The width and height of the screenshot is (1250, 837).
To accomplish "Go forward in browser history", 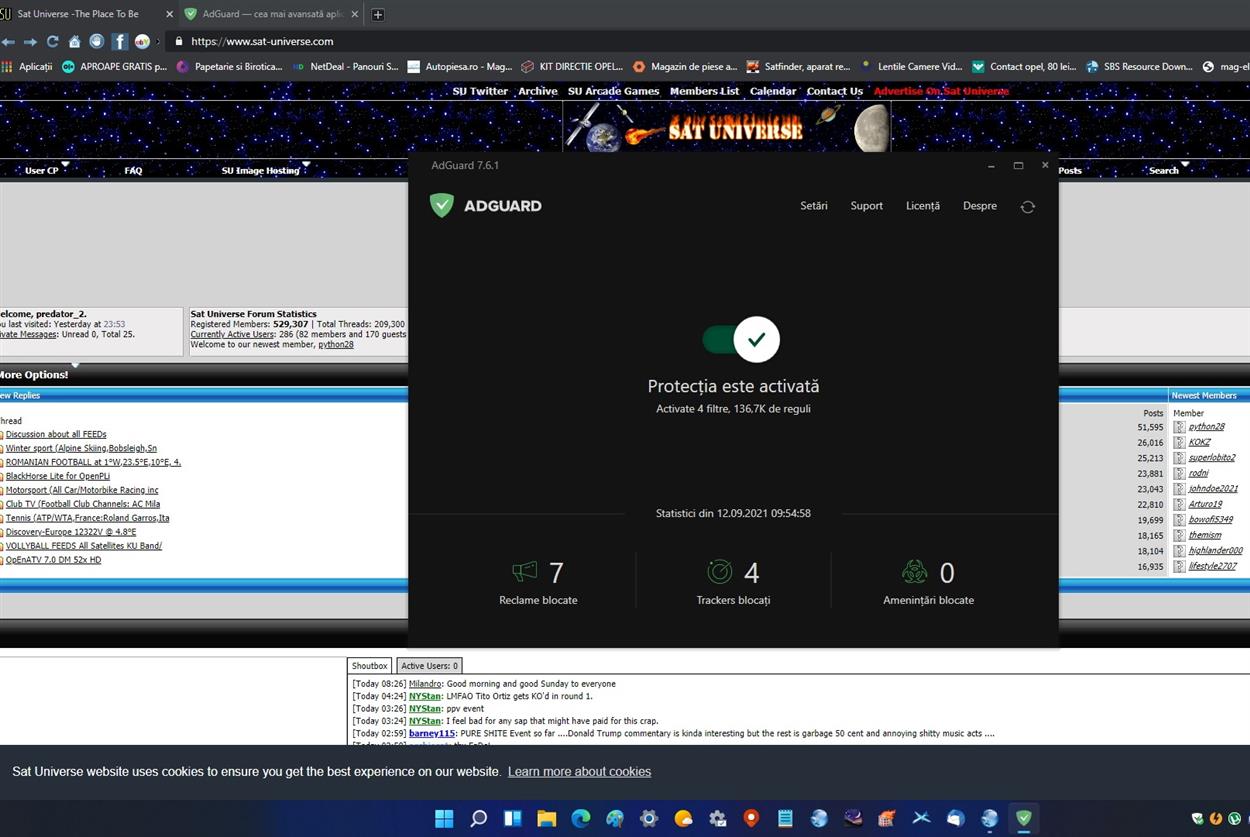I will pyautogui.click(x=30, y=42).
